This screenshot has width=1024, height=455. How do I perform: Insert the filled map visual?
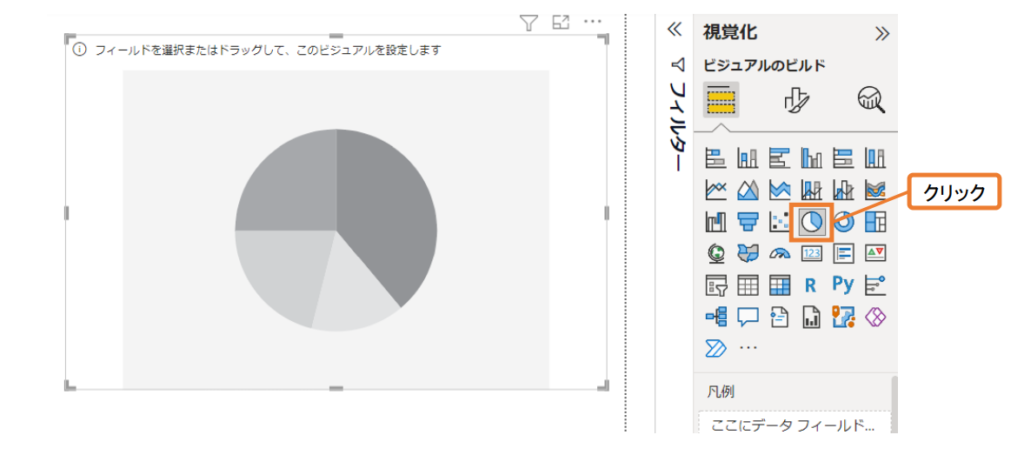click(x=748, y=253)
